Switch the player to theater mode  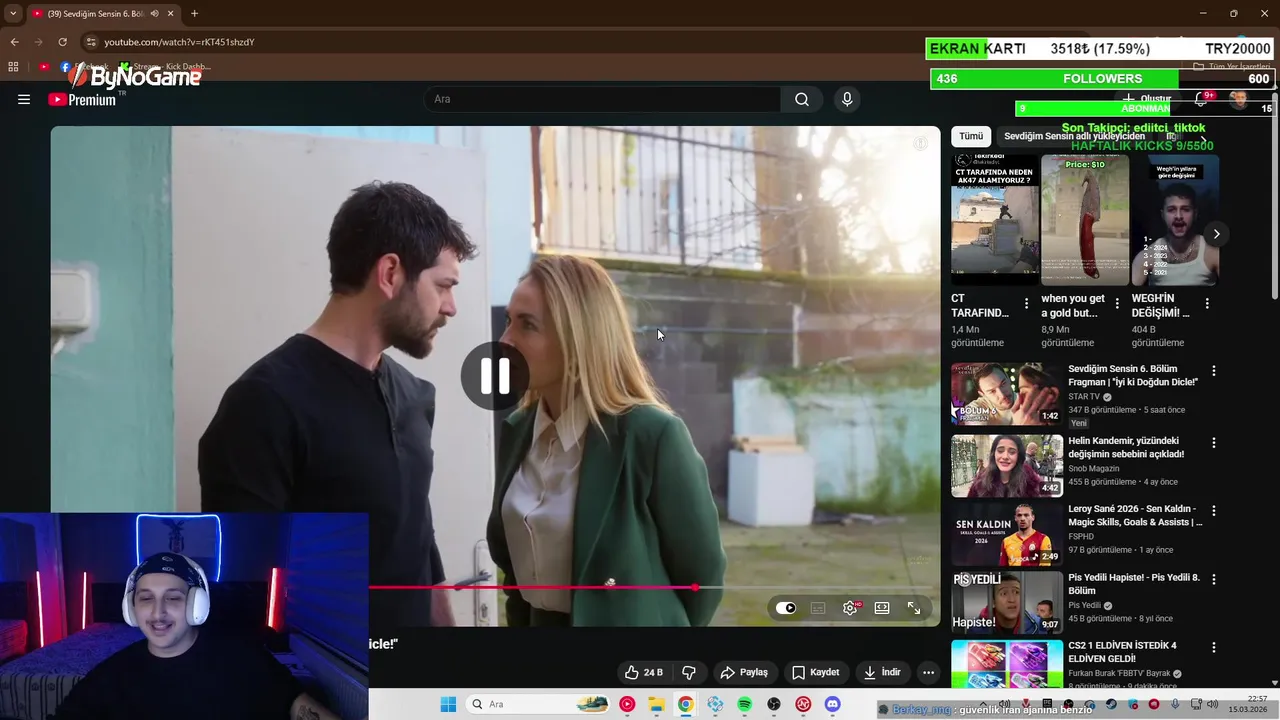(882, 608)
